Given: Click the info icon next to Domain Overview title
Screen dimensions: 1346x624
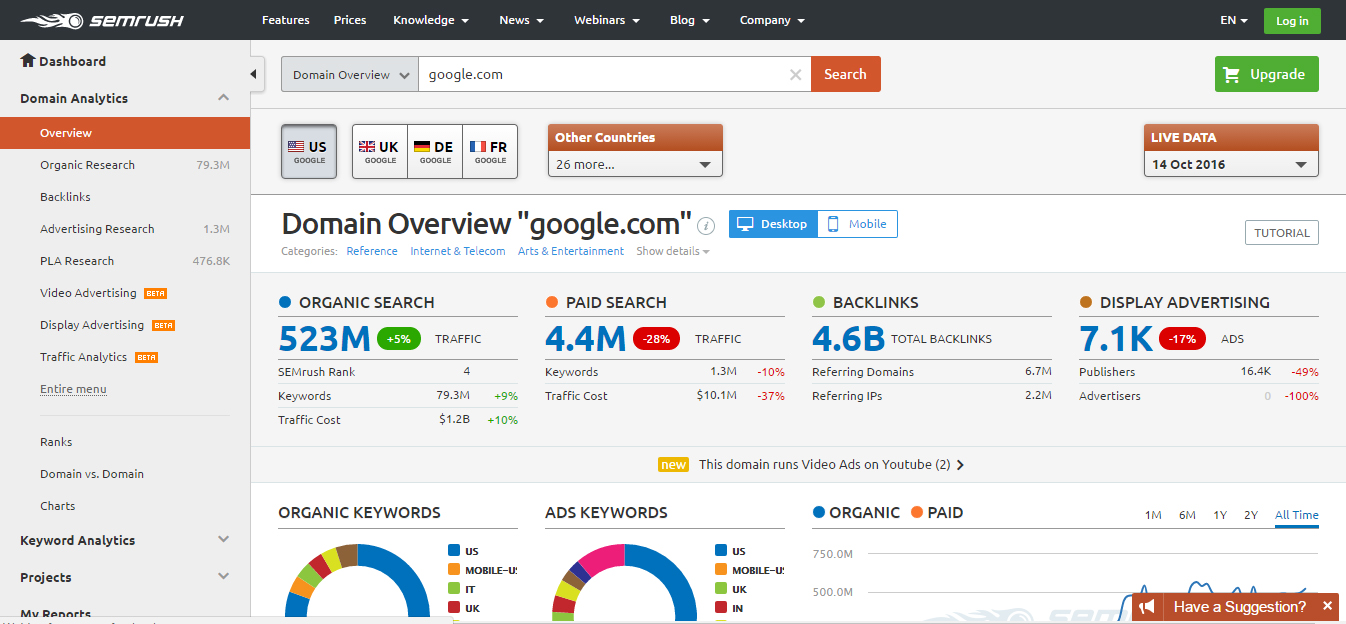Looking at the screenshot, I should (705, 226).
